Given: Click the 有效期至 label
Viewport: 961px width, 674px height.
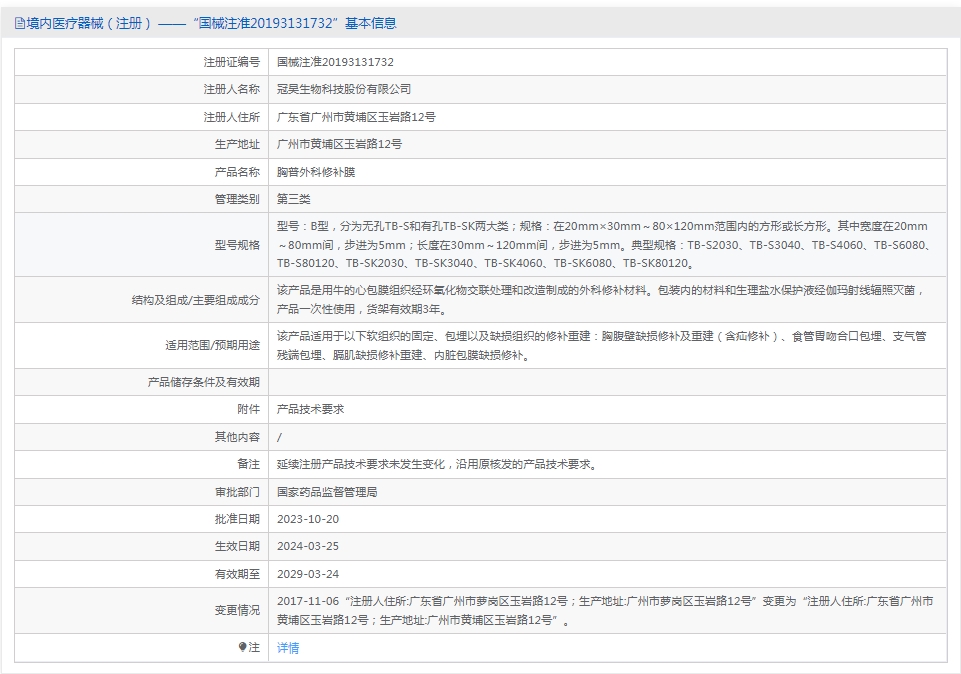Looking at the screenshot, I should click(x=237, y=574).
